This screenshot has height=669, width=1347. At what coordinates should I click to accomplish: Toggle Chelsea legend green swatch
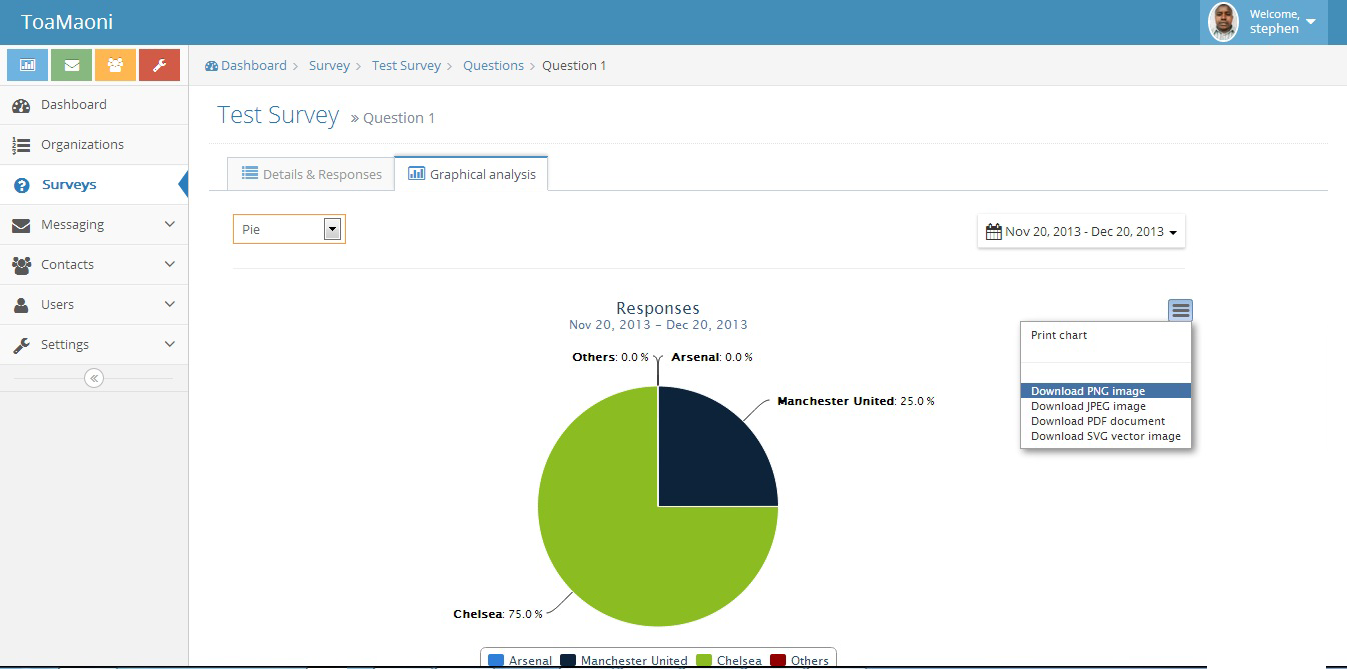pyautogui.click(x=704, y=660)
